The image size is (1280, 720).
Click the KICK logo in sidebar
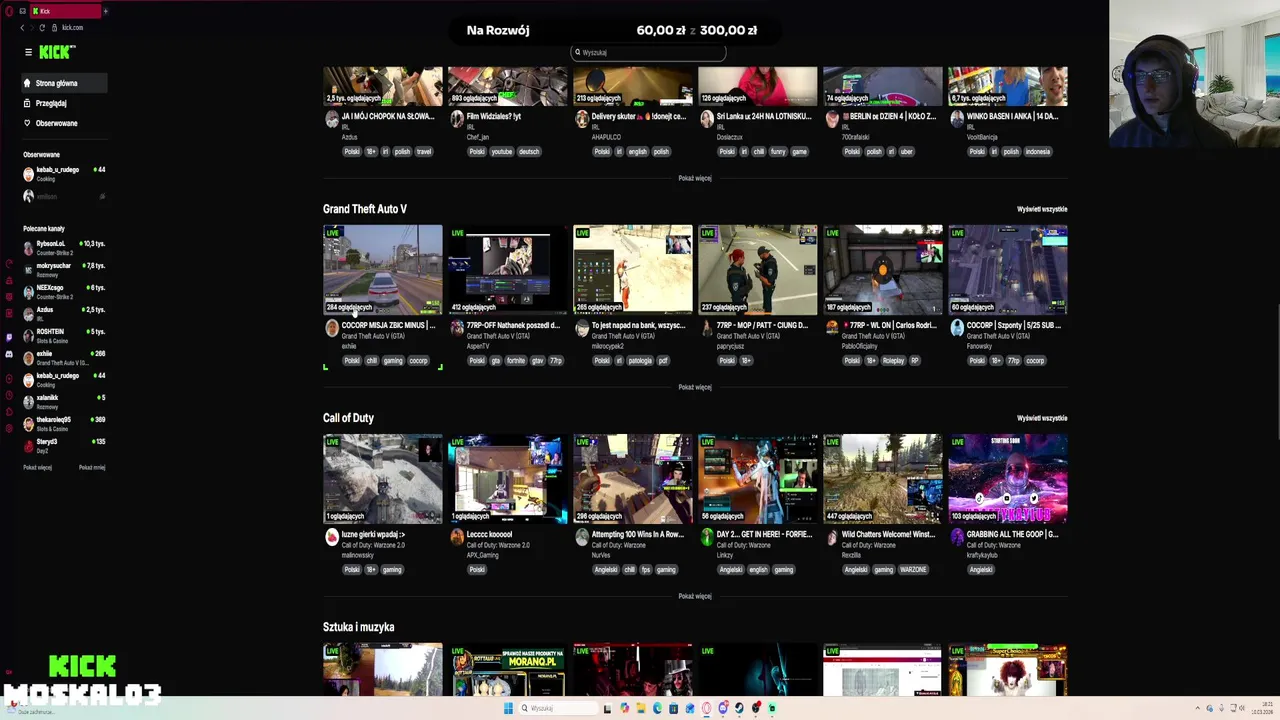click(56, 52)
